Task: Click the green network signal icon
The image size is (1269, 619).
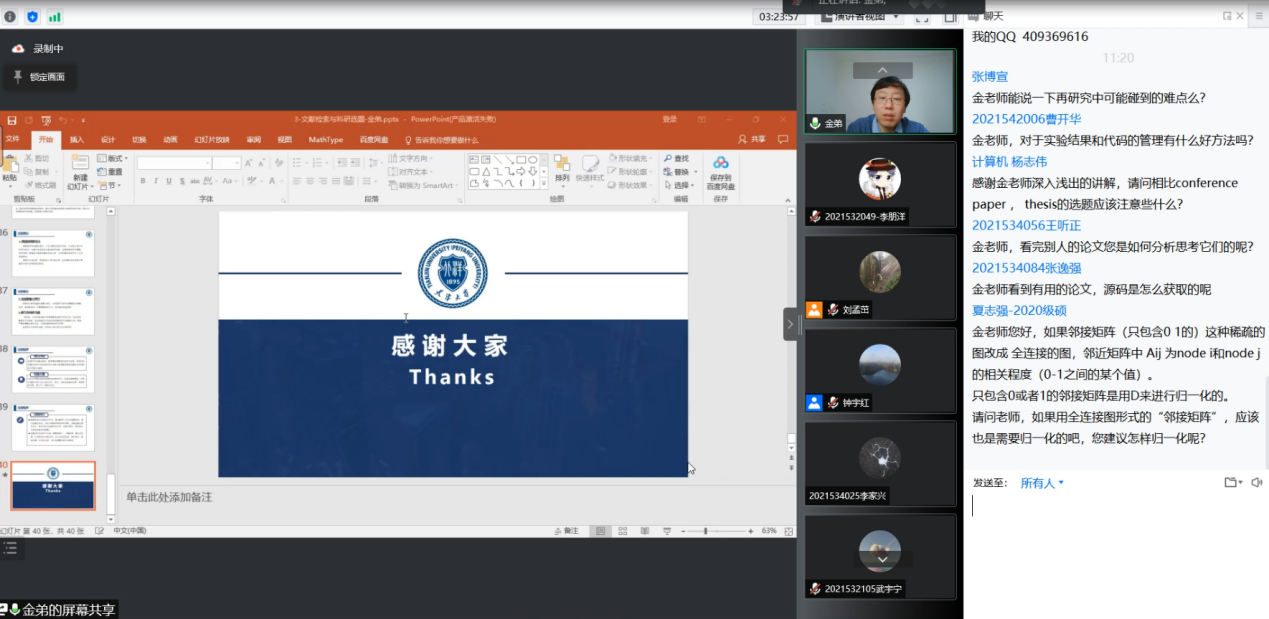Action: tap(54, 17)
